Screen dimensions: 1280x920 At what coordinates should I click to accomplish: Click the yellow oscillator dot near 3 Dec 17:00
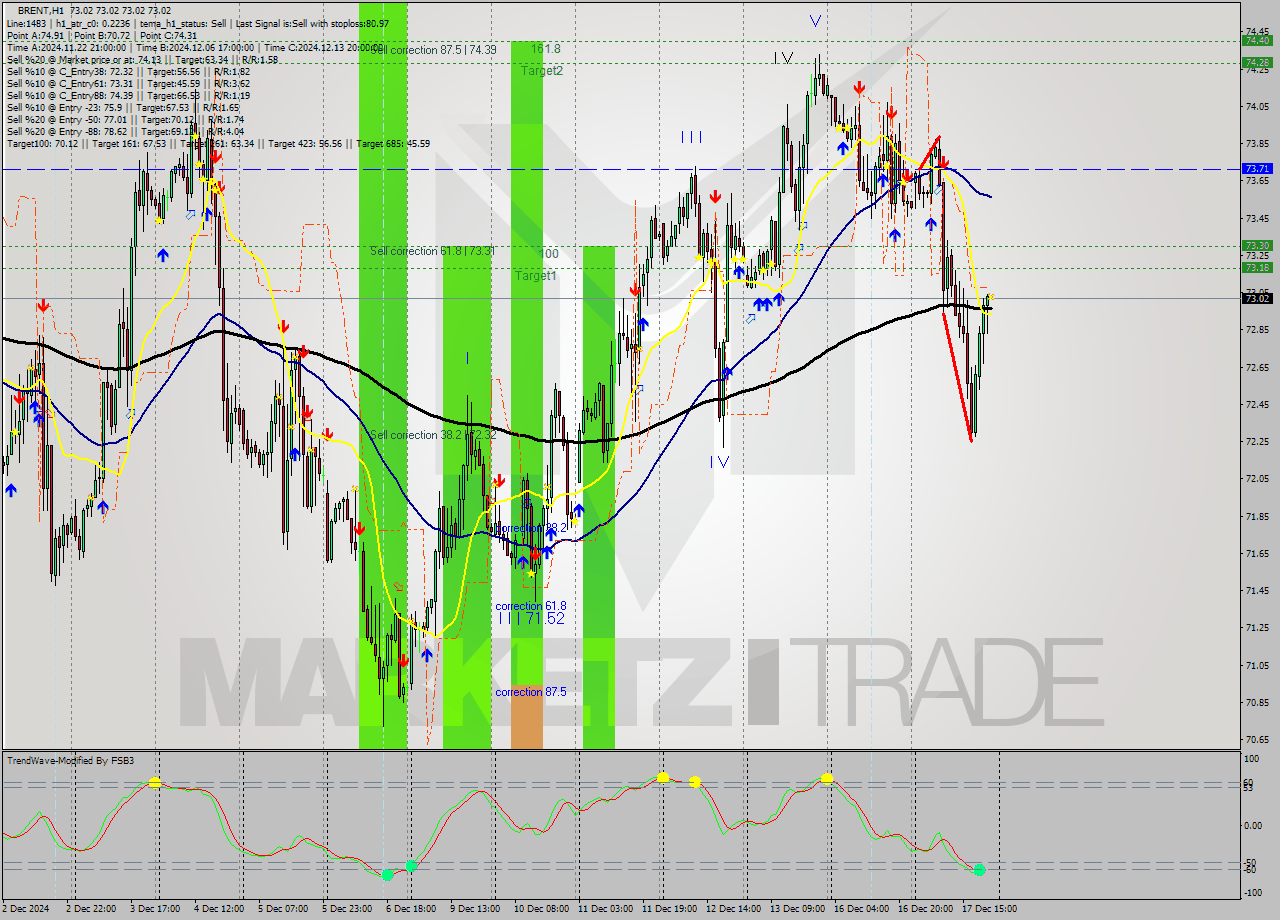155,782
